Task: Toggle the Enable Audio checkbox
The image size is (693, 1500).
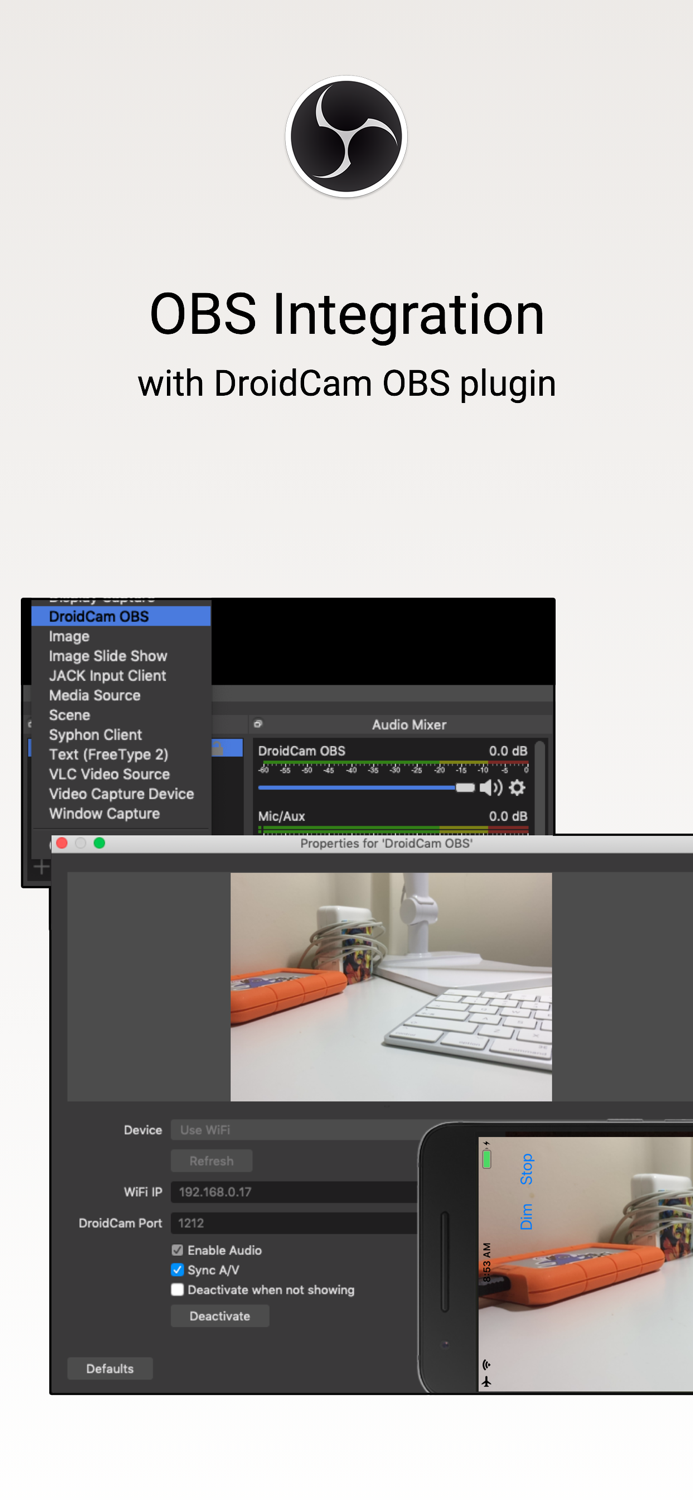Action: (x=177, y=1250)
